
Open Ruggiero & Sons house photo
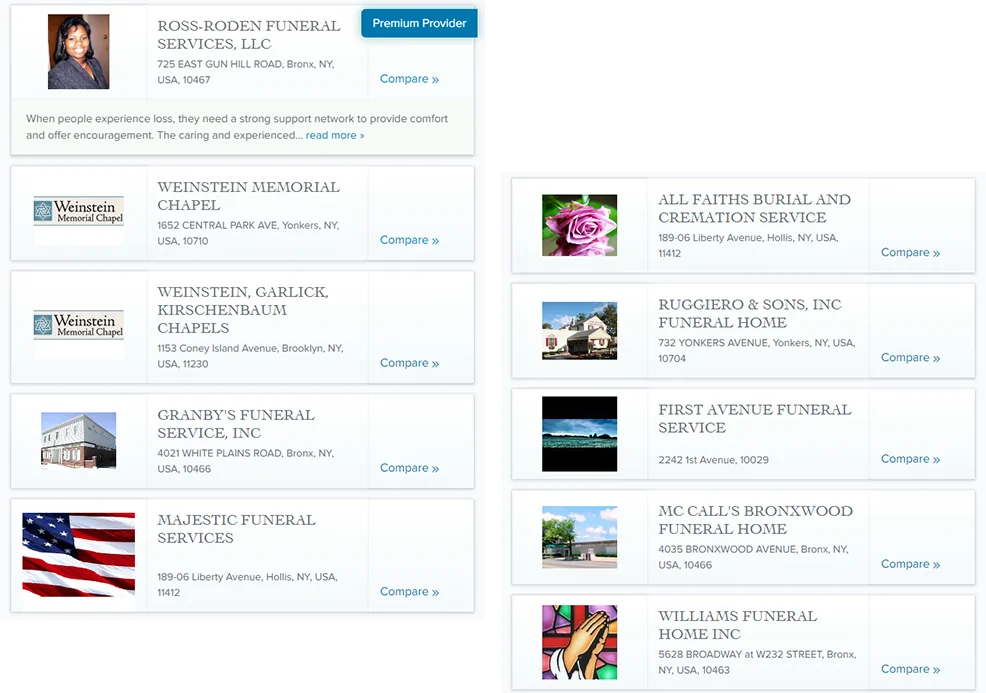pos(579,331)
